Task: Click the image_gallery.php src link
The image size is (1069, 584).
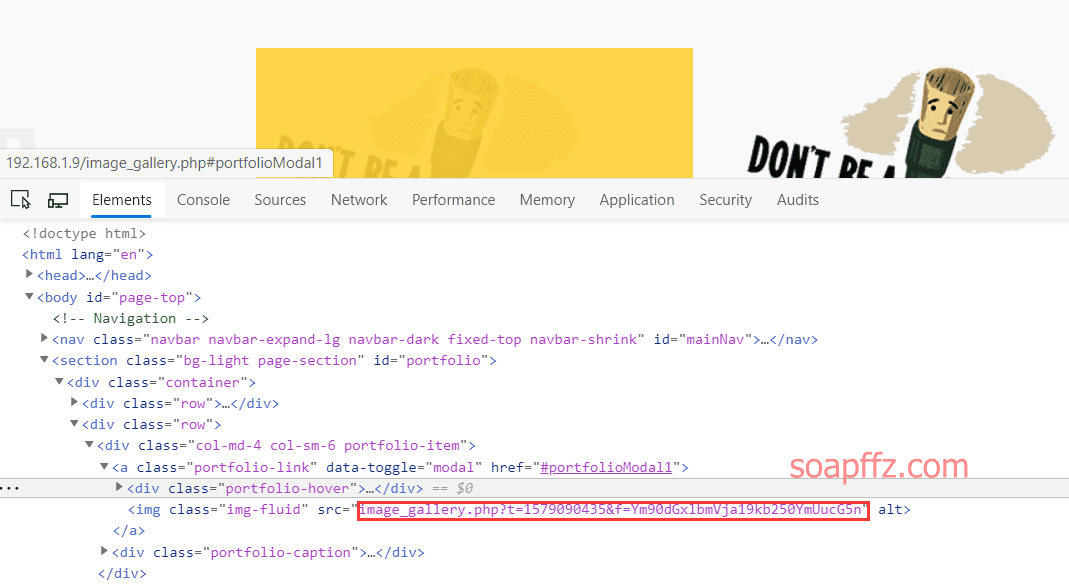Action: 611,510
